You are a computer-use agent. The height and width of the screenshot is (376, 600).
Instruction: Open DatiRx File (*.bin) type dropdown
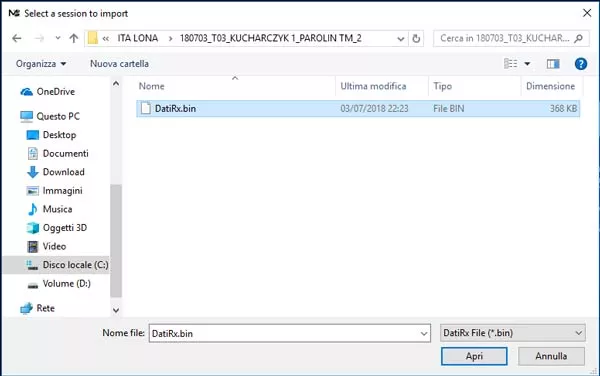pyautogui.click(x=513, y=333)
